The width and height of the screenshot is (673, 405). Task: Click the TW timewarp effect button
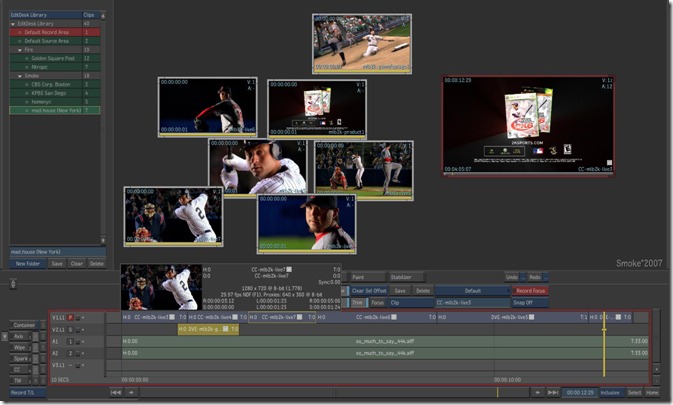(18, 380)
